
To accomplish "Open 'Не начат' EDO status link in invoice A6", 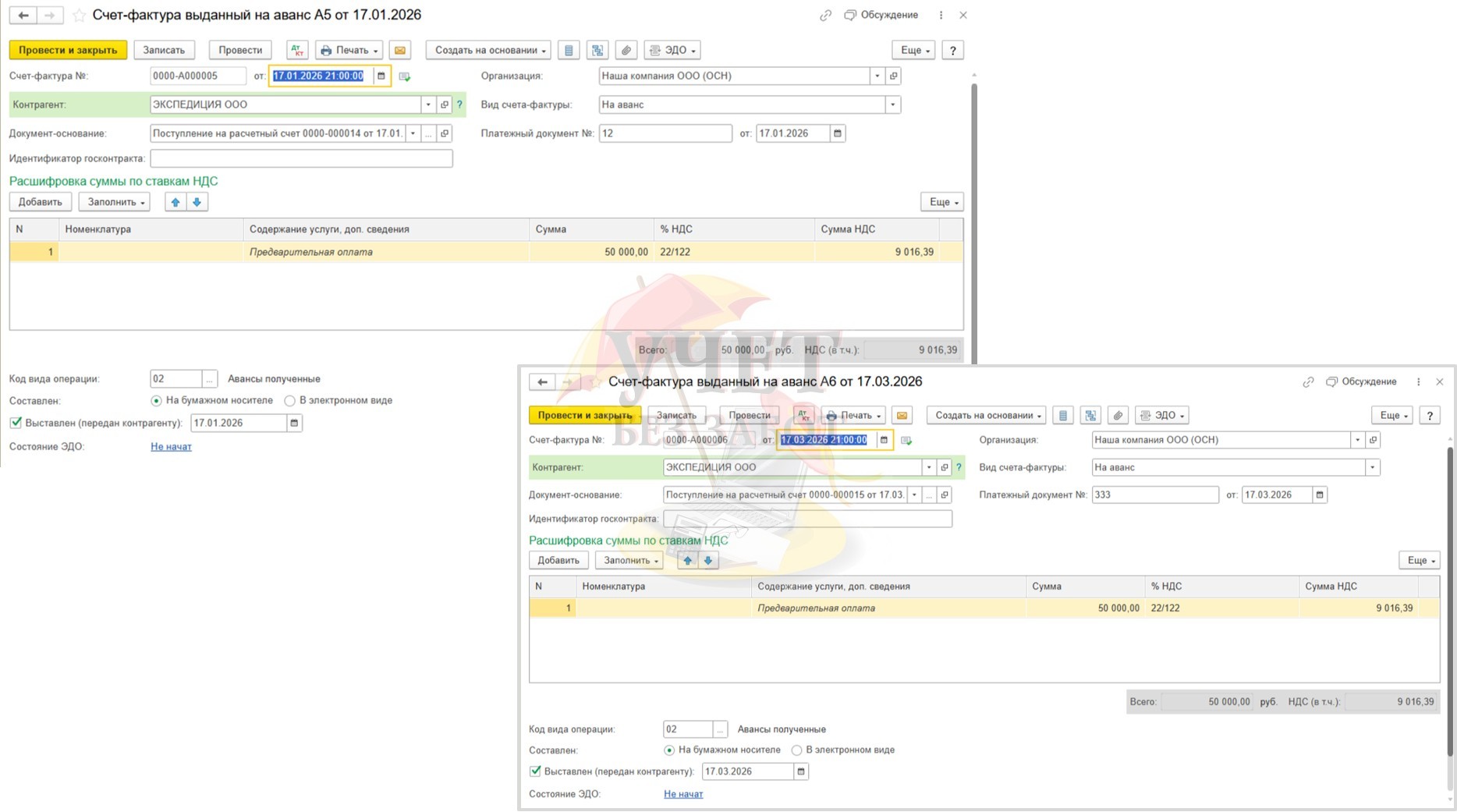I will [683, 794].
